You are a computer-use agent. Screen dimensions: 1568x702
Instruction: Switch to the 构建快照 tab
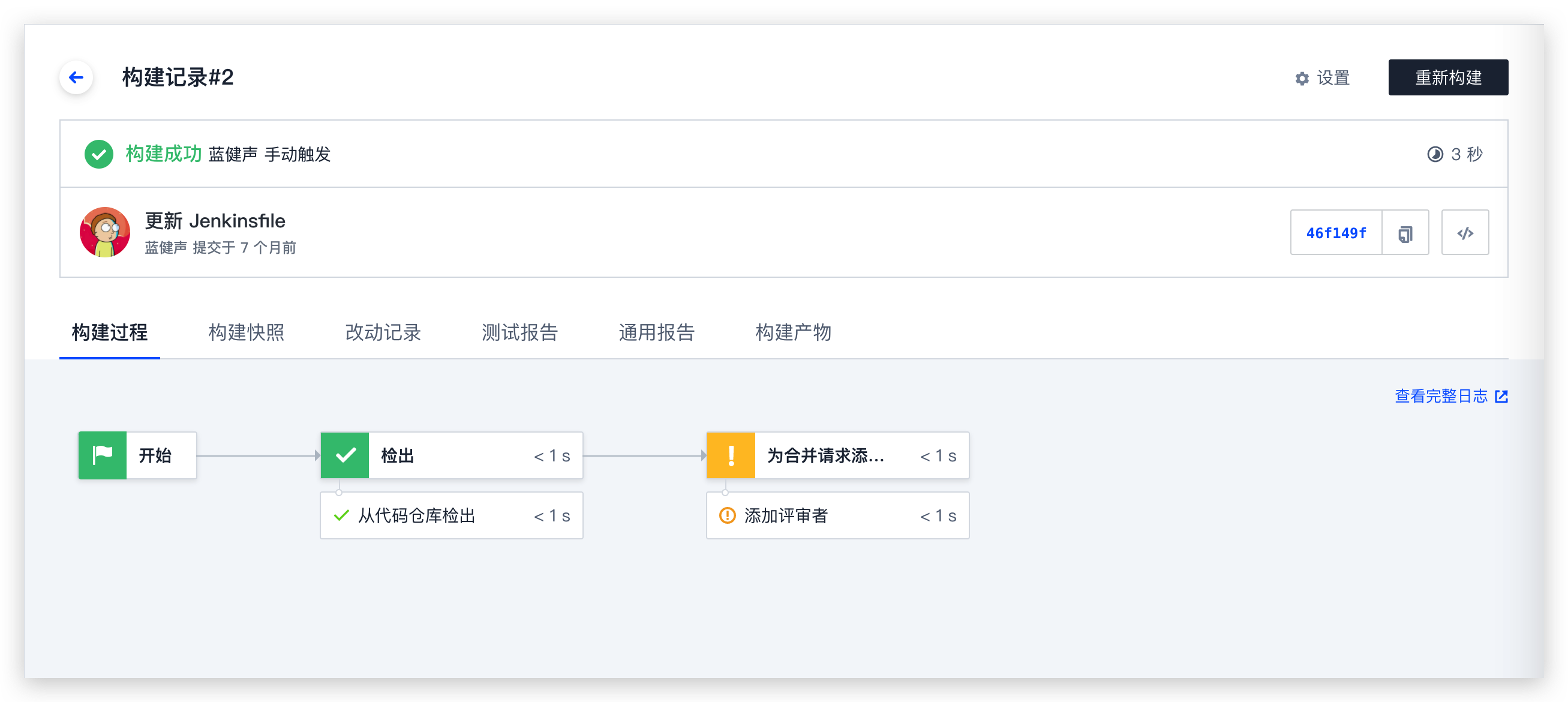[x=246, y=332]
